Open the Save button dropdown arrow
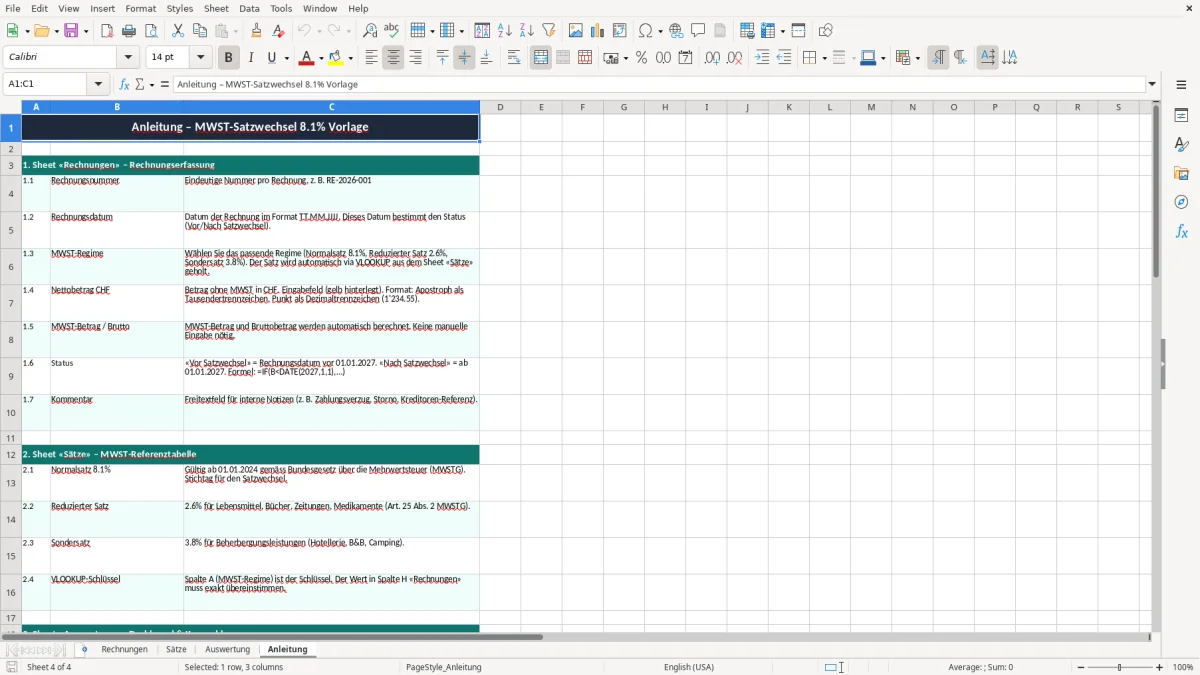 86,31
